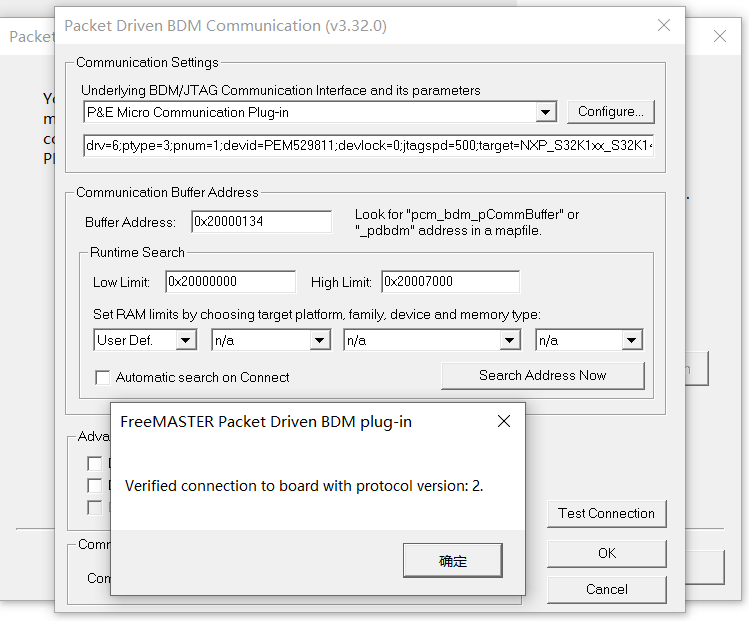This screenshot has height=621, width=749.
Task: Close the FreeMASTER Packet Driven BDM plug-in popup
Action: 504,421
